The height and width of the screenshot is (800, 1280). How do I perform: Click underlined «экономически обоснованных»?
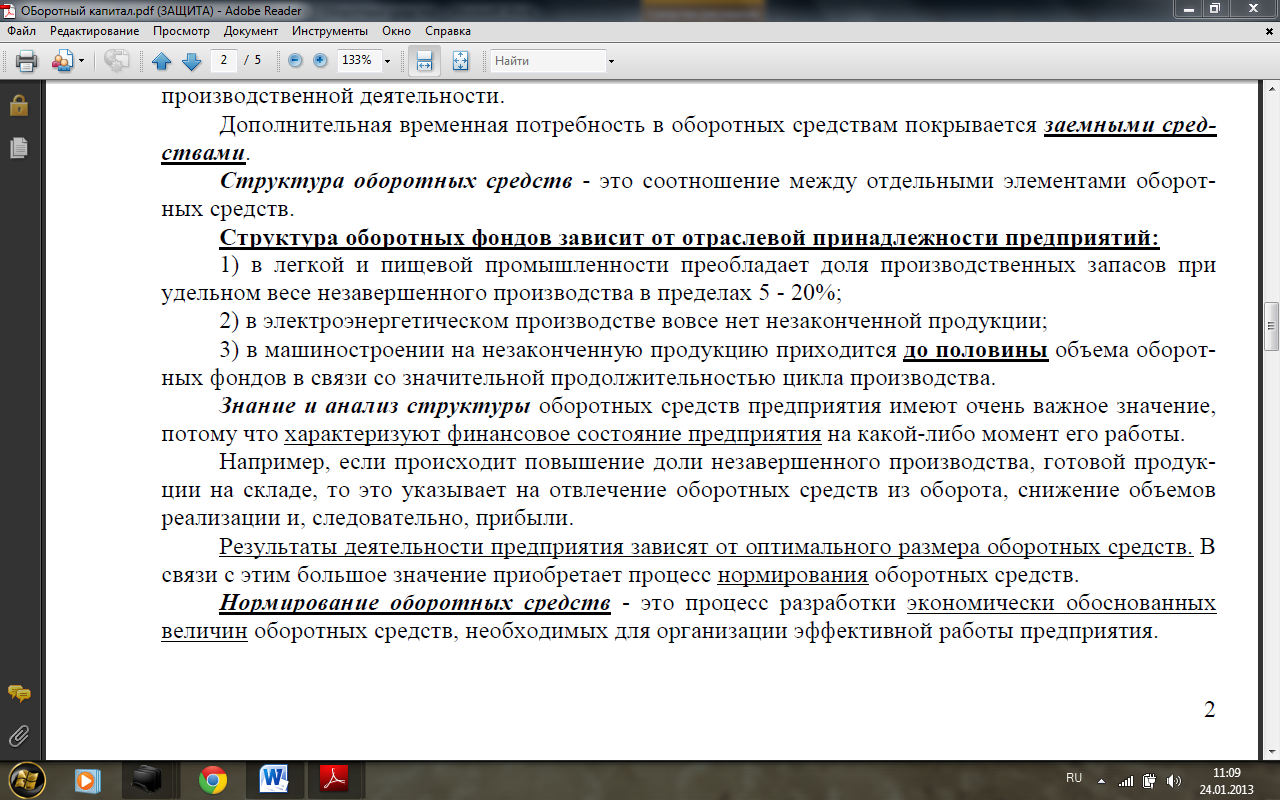click(x=1062, y=604)
